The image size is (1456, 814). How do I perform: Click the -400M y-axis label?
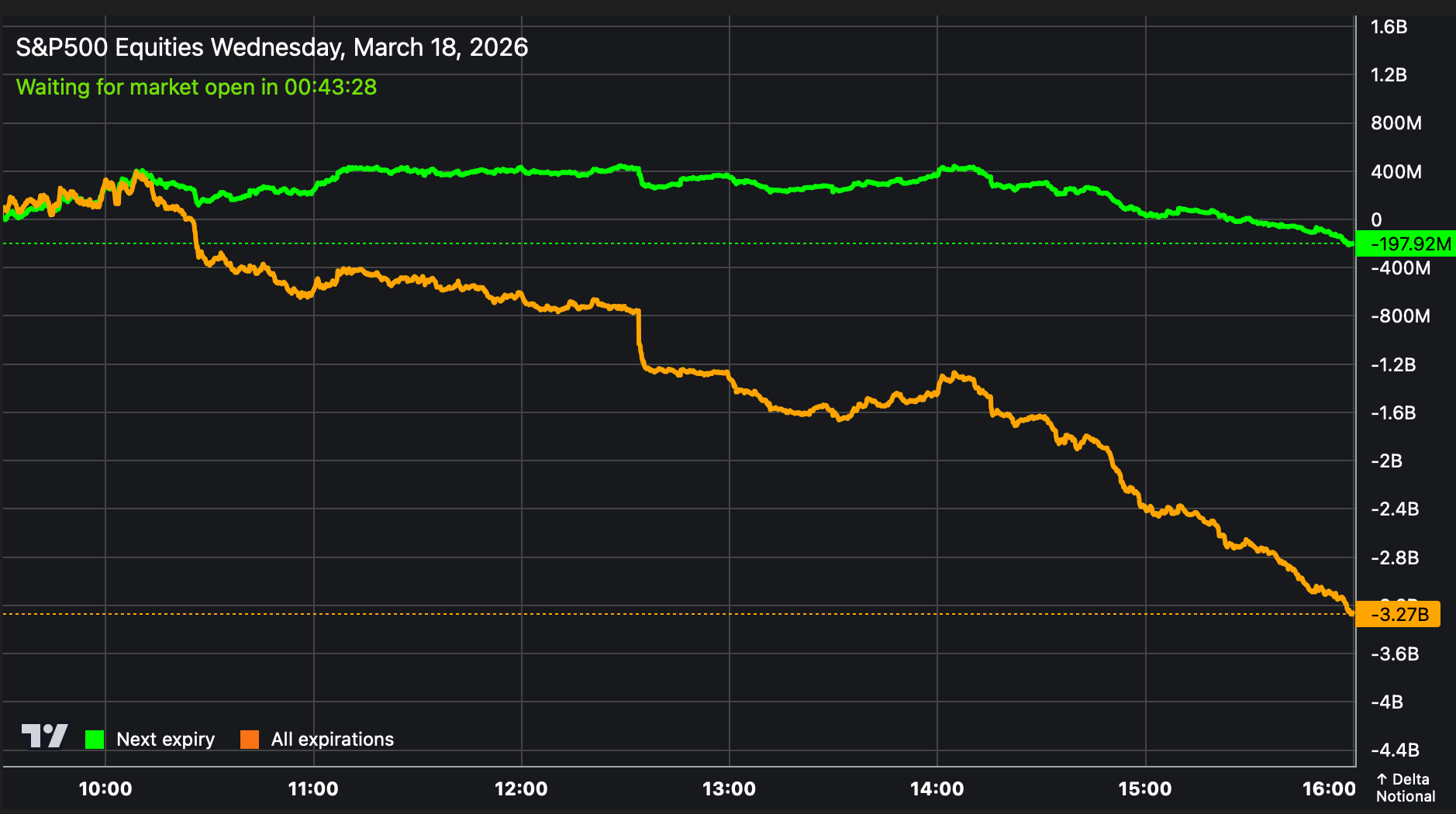[x=1401, y=268]
